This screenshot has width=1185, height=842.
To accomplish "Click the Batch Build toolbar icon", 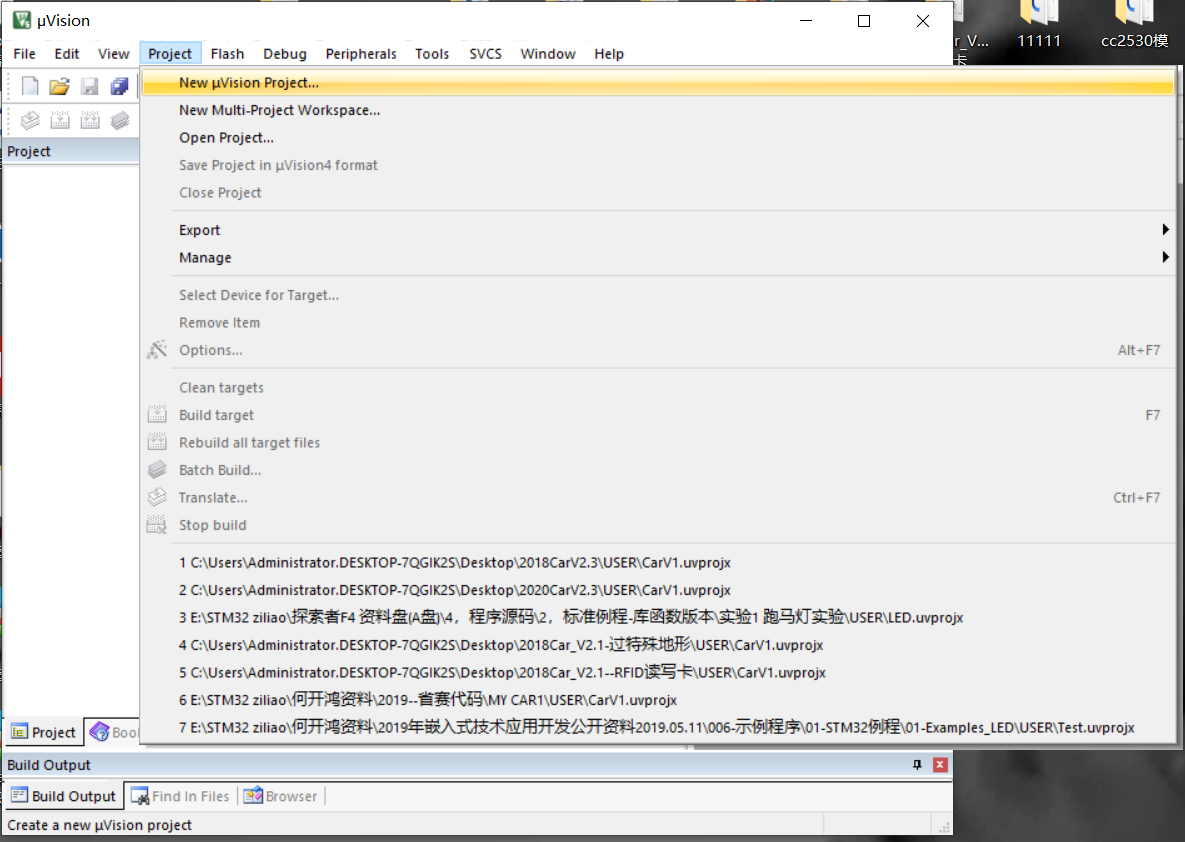I will (119, 120).
